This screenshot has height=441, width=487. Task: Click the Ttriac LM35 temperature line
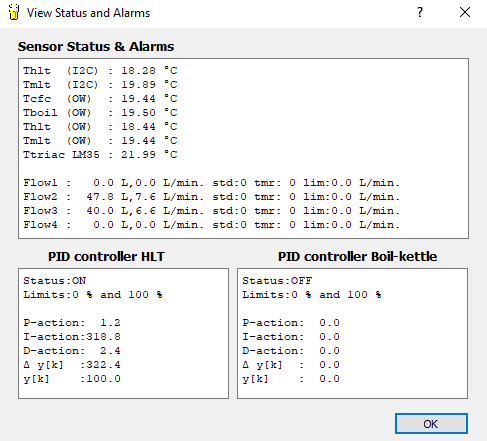coord(100,155)
